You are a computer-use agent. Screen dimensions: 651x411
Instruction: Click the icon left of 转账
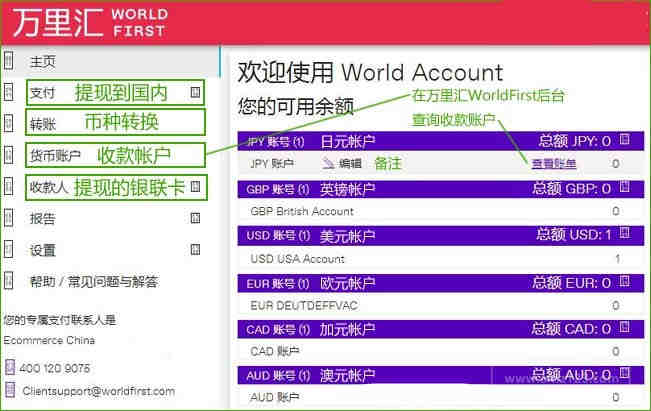9,123
